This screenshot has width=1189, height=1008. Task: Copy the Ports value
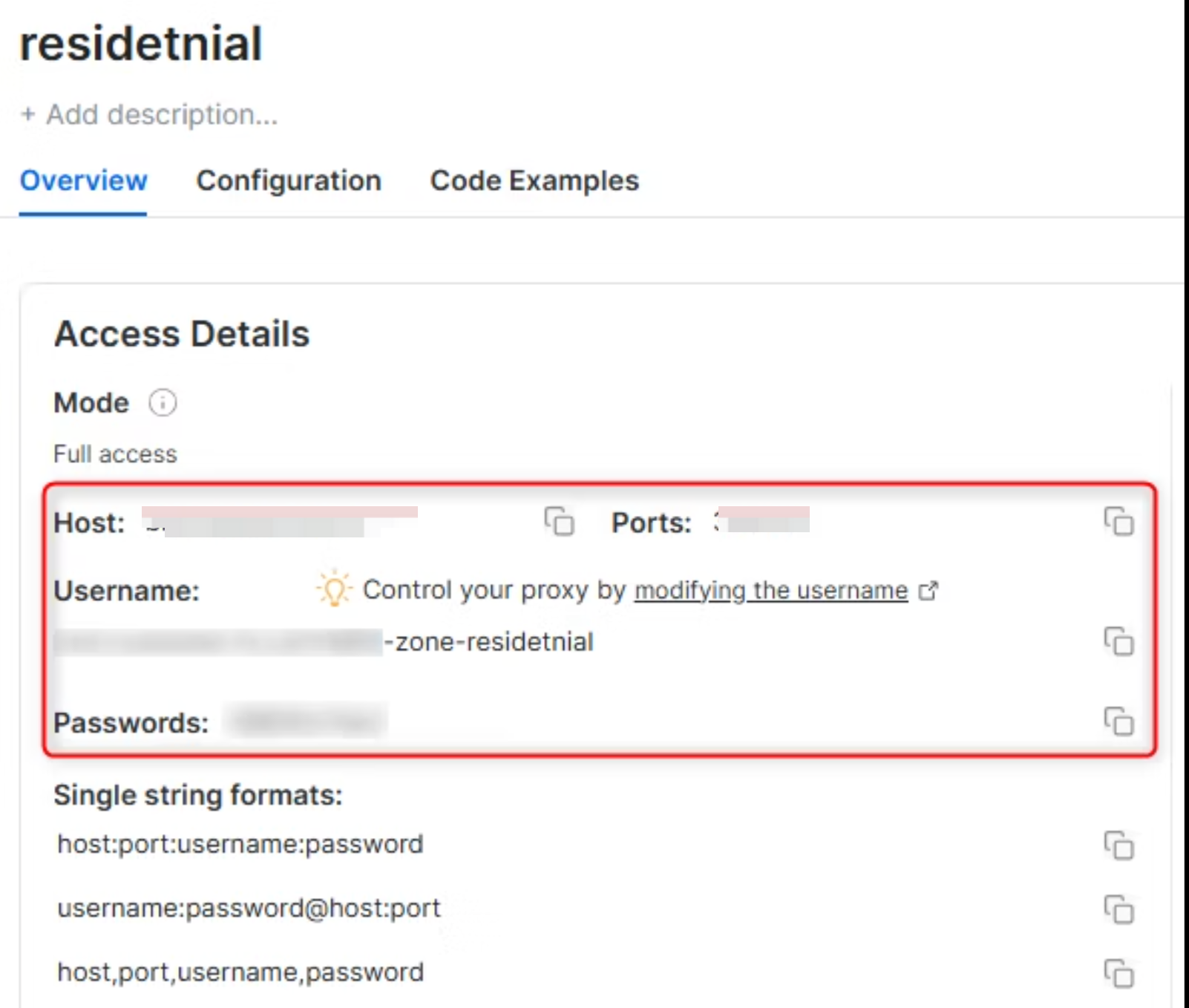[x=1118, y=521]
